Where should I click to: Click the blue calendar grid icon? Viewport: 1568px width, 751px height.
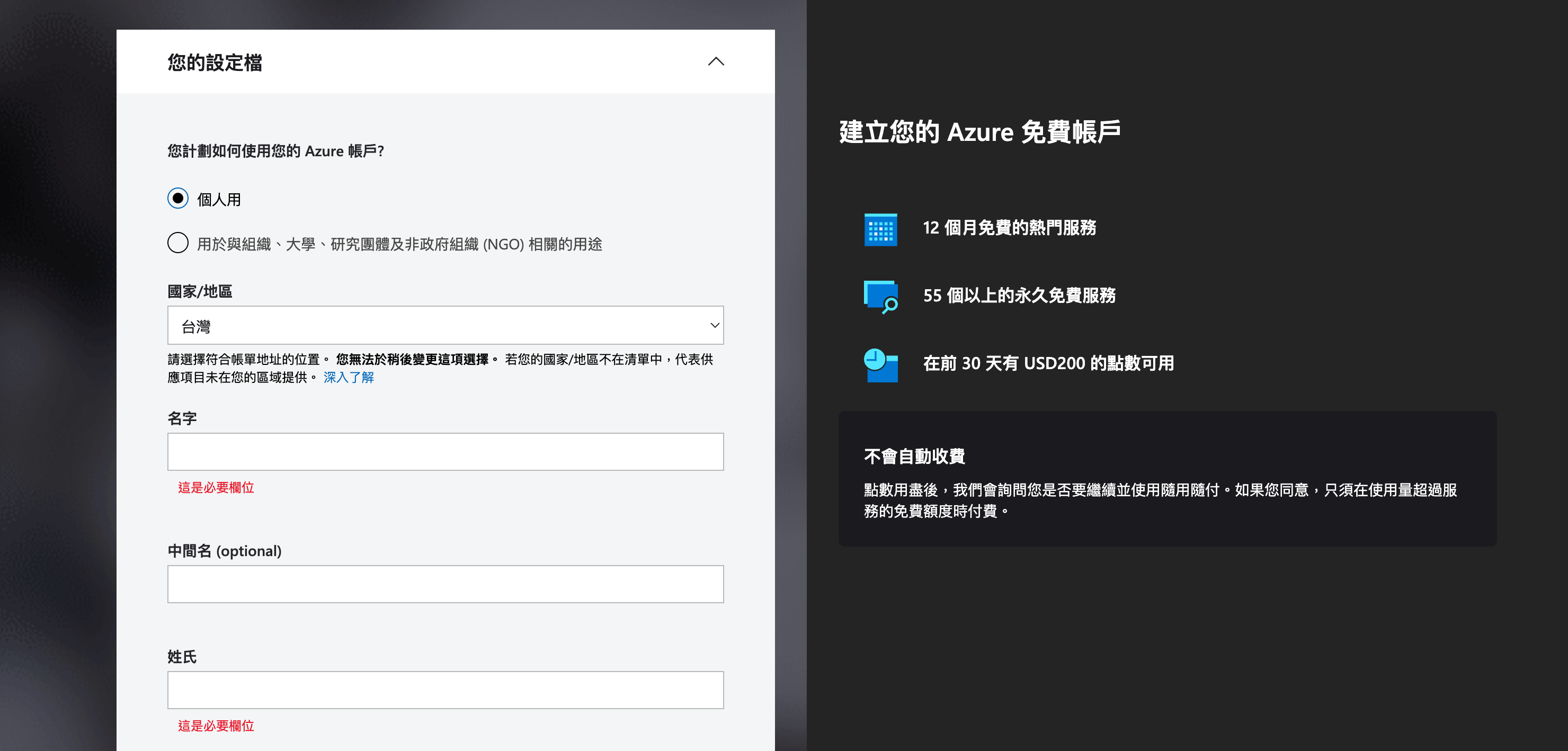[880, 229]
